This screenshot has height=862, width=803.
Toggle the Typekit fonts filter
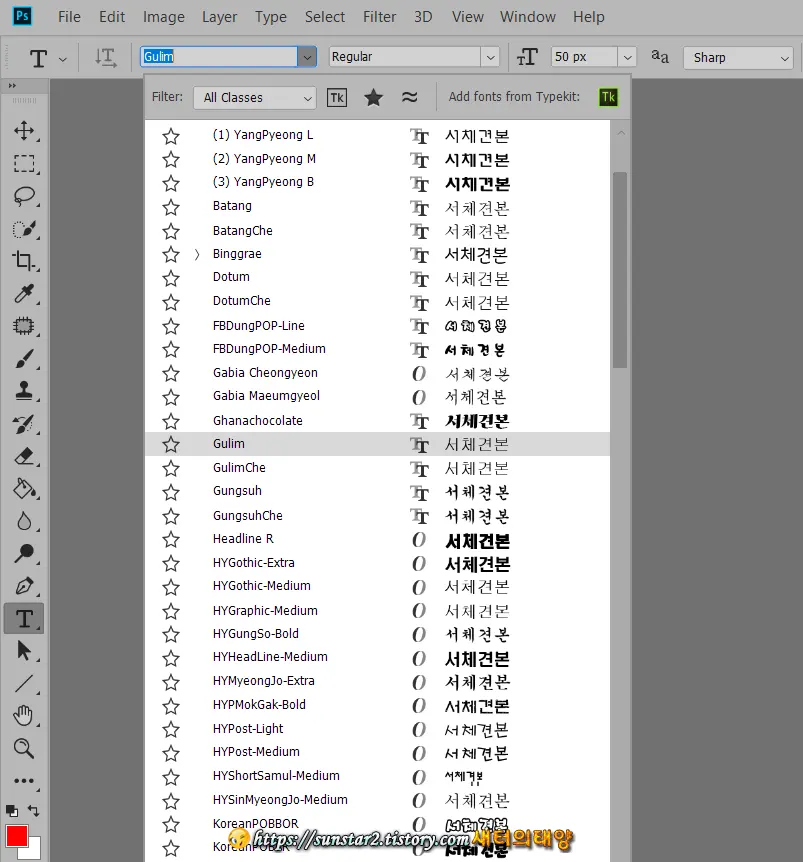coord(337,98)
